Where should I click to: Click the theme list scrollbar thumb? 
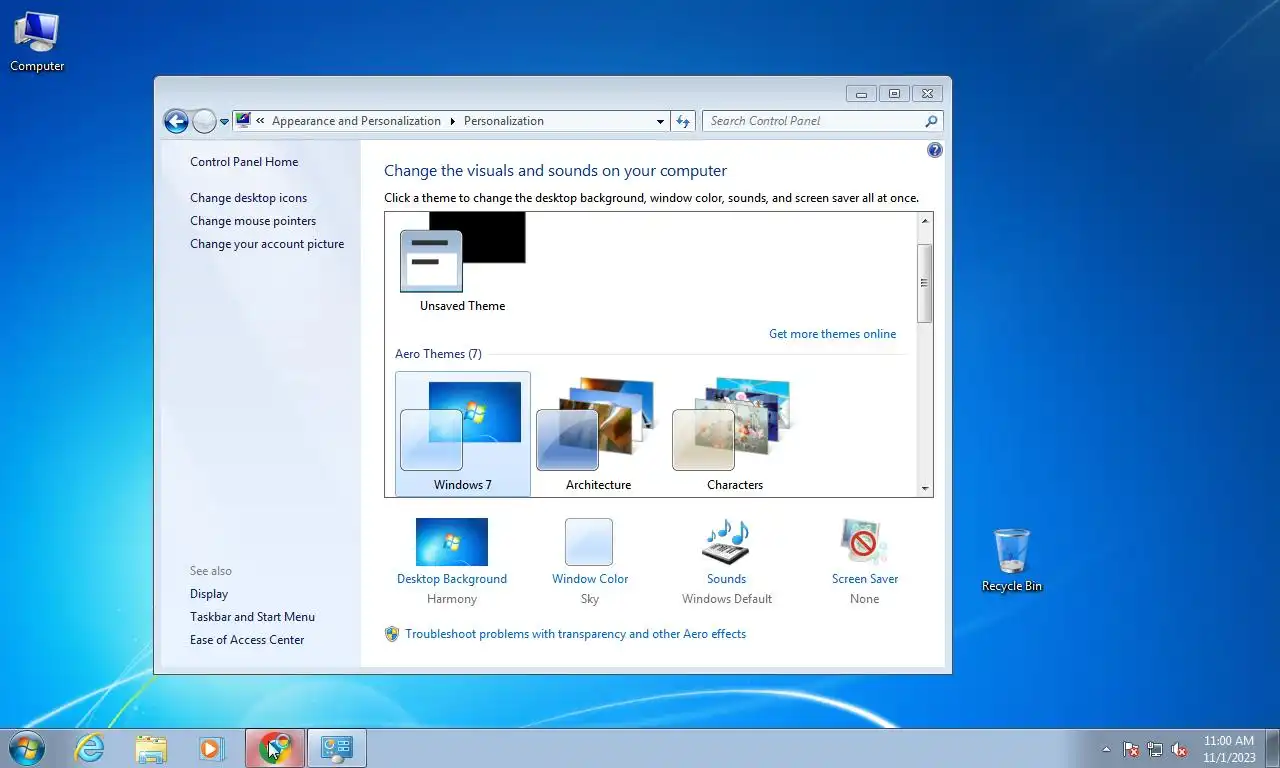[x=925, y=283]
